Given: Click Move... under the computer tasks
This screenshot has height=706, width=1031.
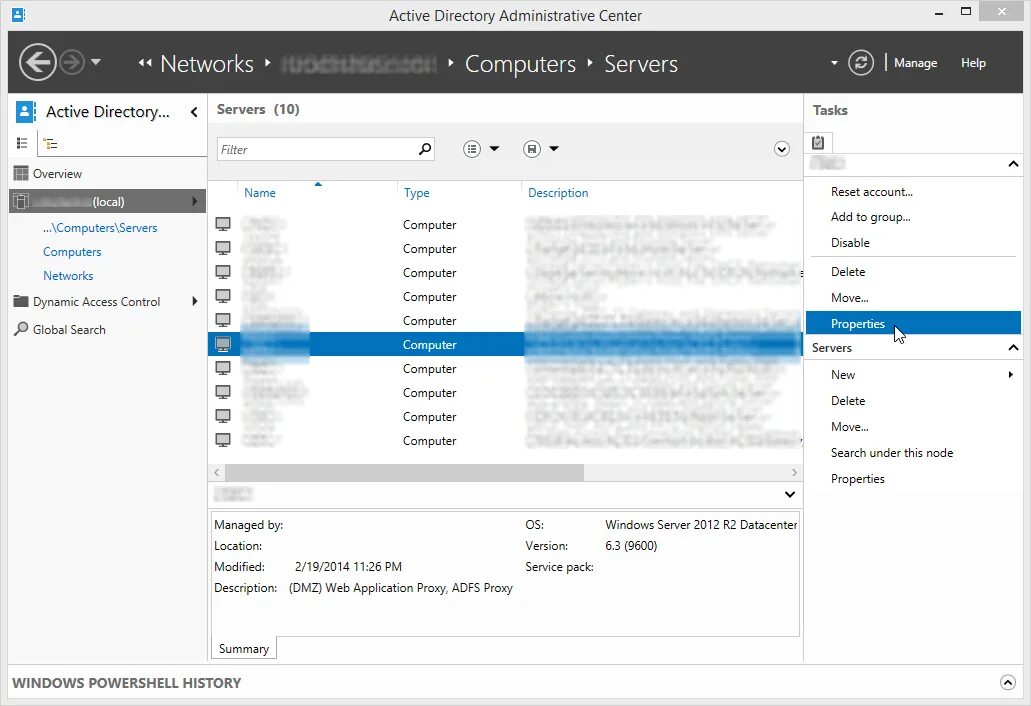Looking at the screenshot, I should click(850, 298).
